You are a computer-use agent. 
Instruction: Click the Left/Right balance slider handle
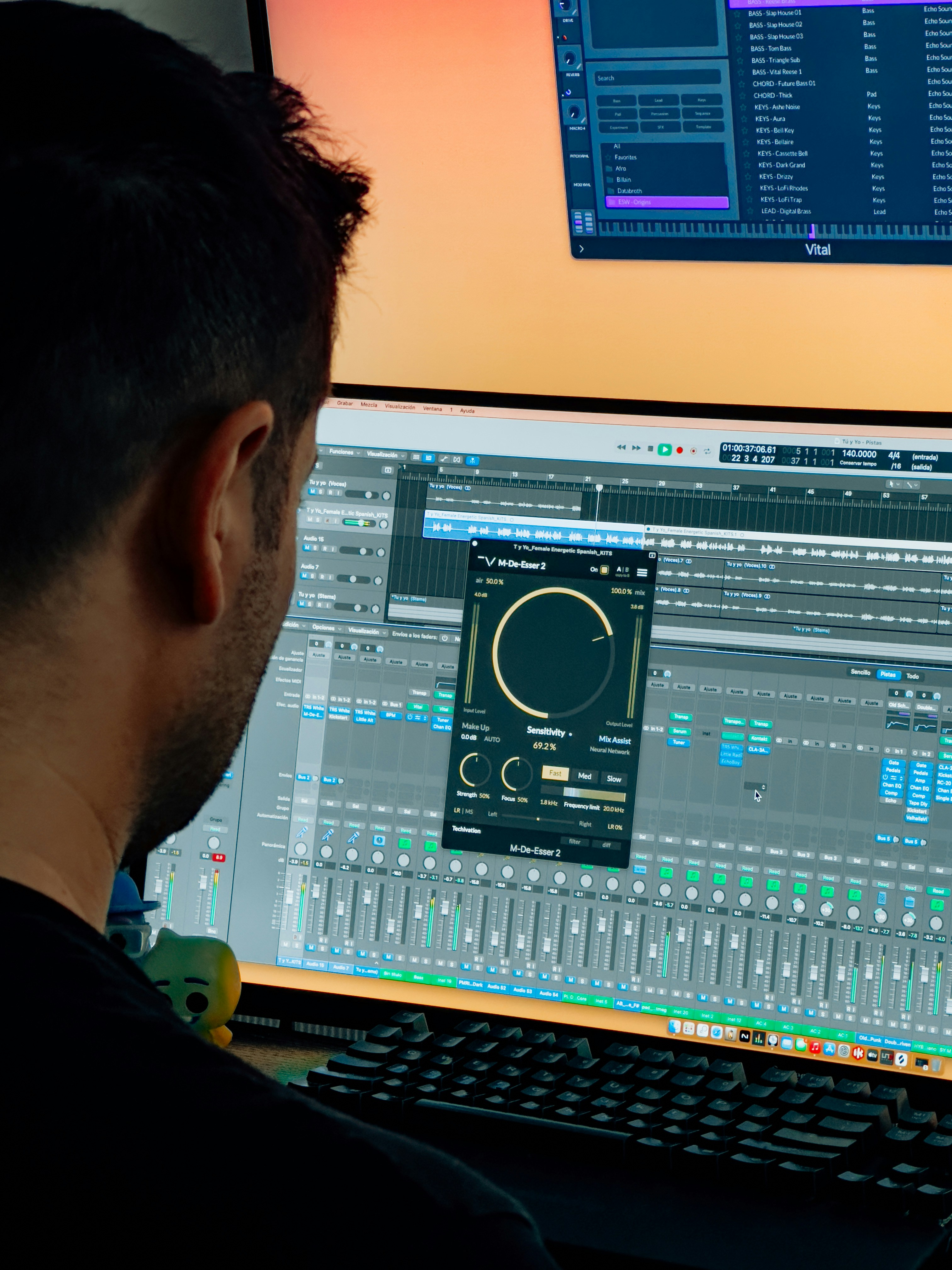[x=538, y=819]
